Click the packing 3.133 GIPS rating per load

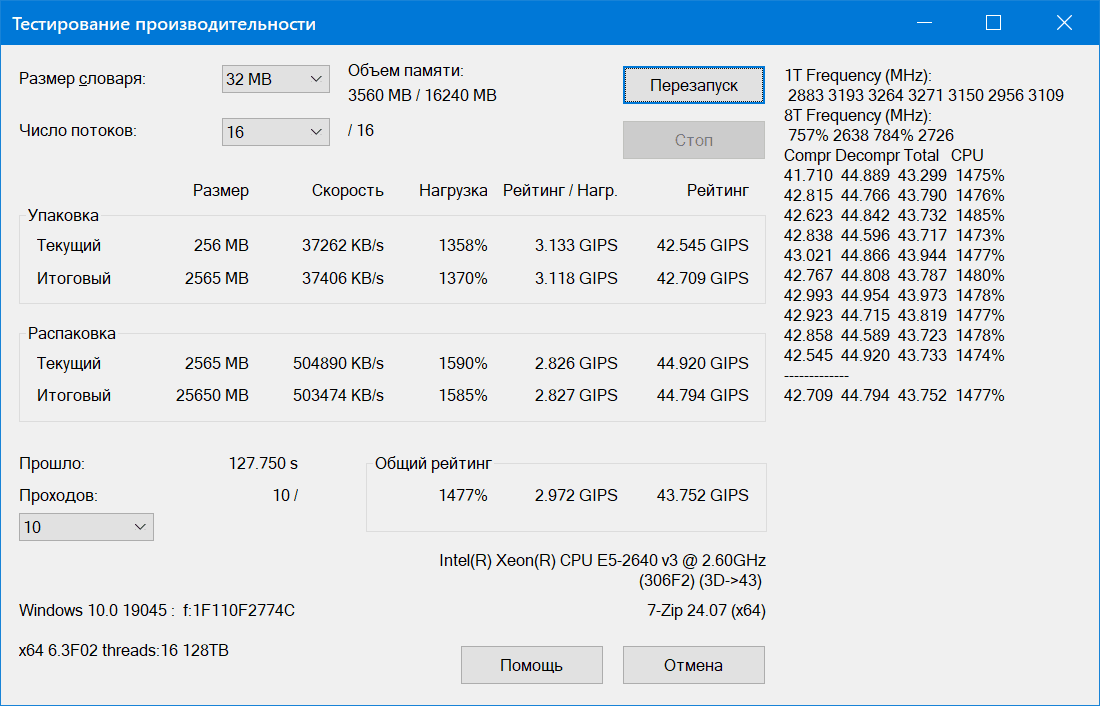pyautogui.click(x=576, y=246)
